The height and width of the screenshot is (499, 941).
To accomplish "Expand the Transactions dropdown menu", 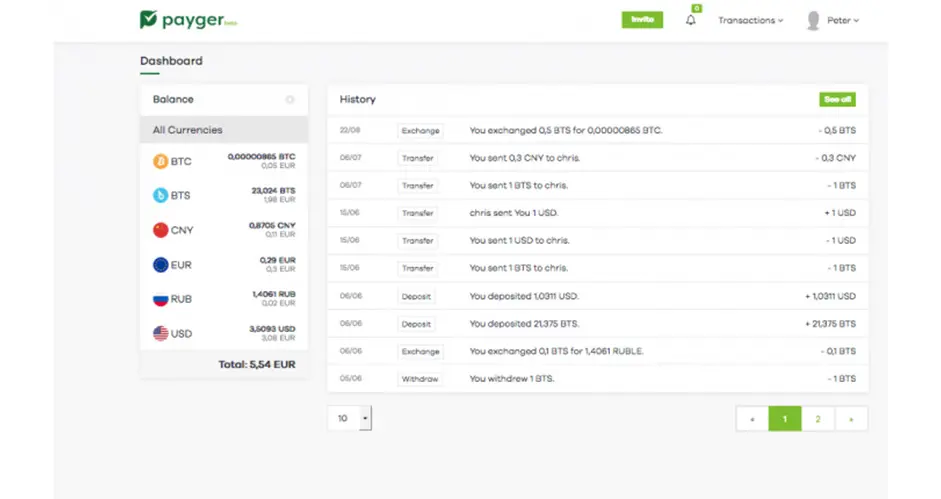I will click(x=750, y=20).
